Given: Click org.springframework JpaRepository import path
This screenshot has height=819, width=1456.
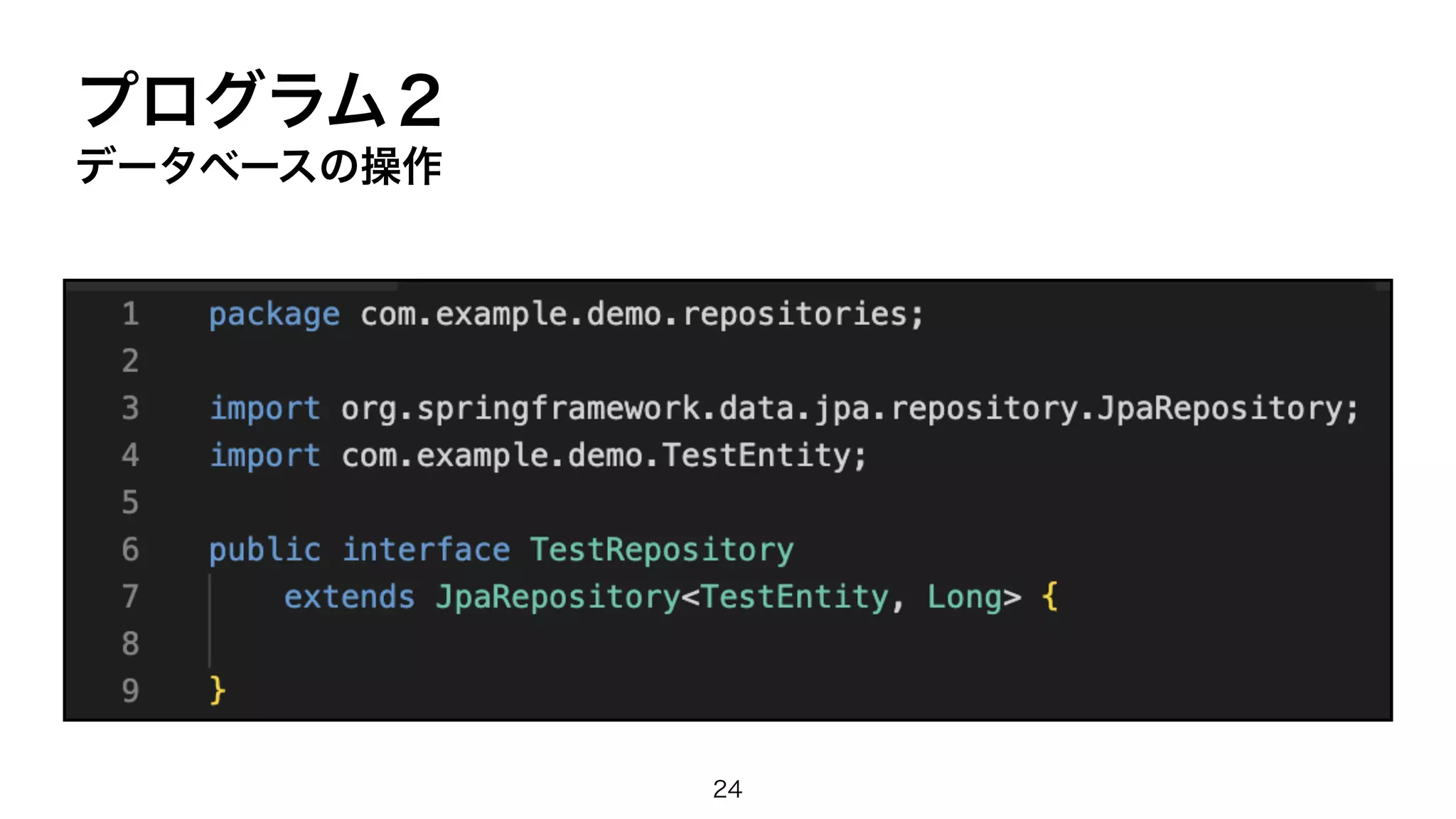Looking at the screenshot, I should click(850, 409).
